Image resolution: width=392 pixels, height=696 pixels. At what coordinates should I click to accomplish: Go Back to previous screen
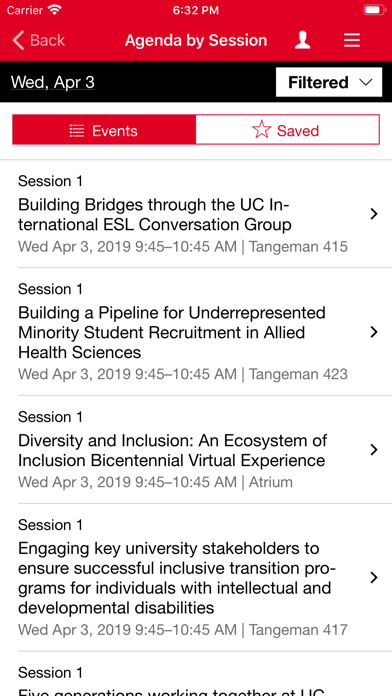(x=39, y=40)
